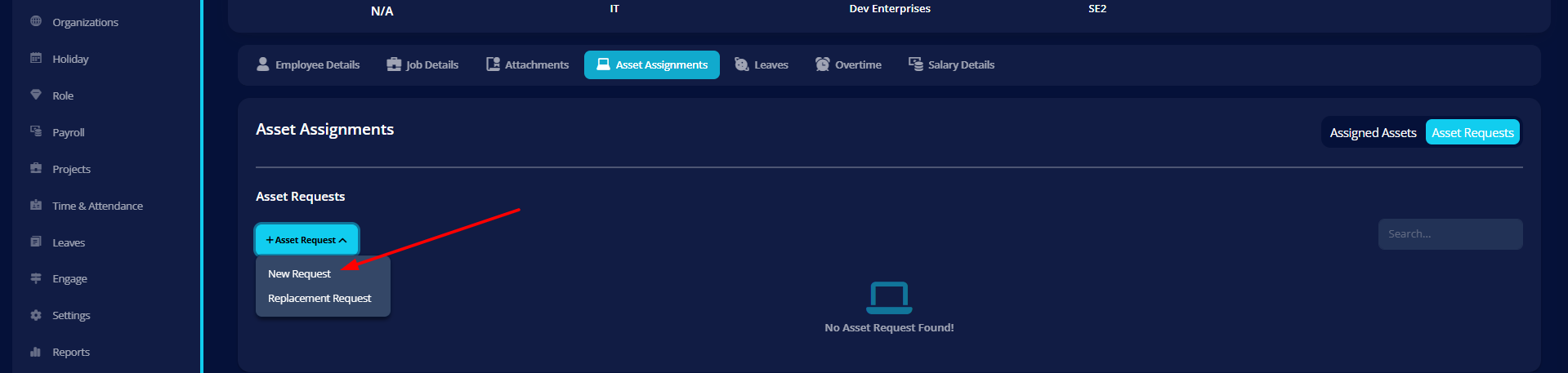This screenshot has width=1568, height=373.
Task: Click the Time & Attendance icon
Action: click(x=36, y=205)
